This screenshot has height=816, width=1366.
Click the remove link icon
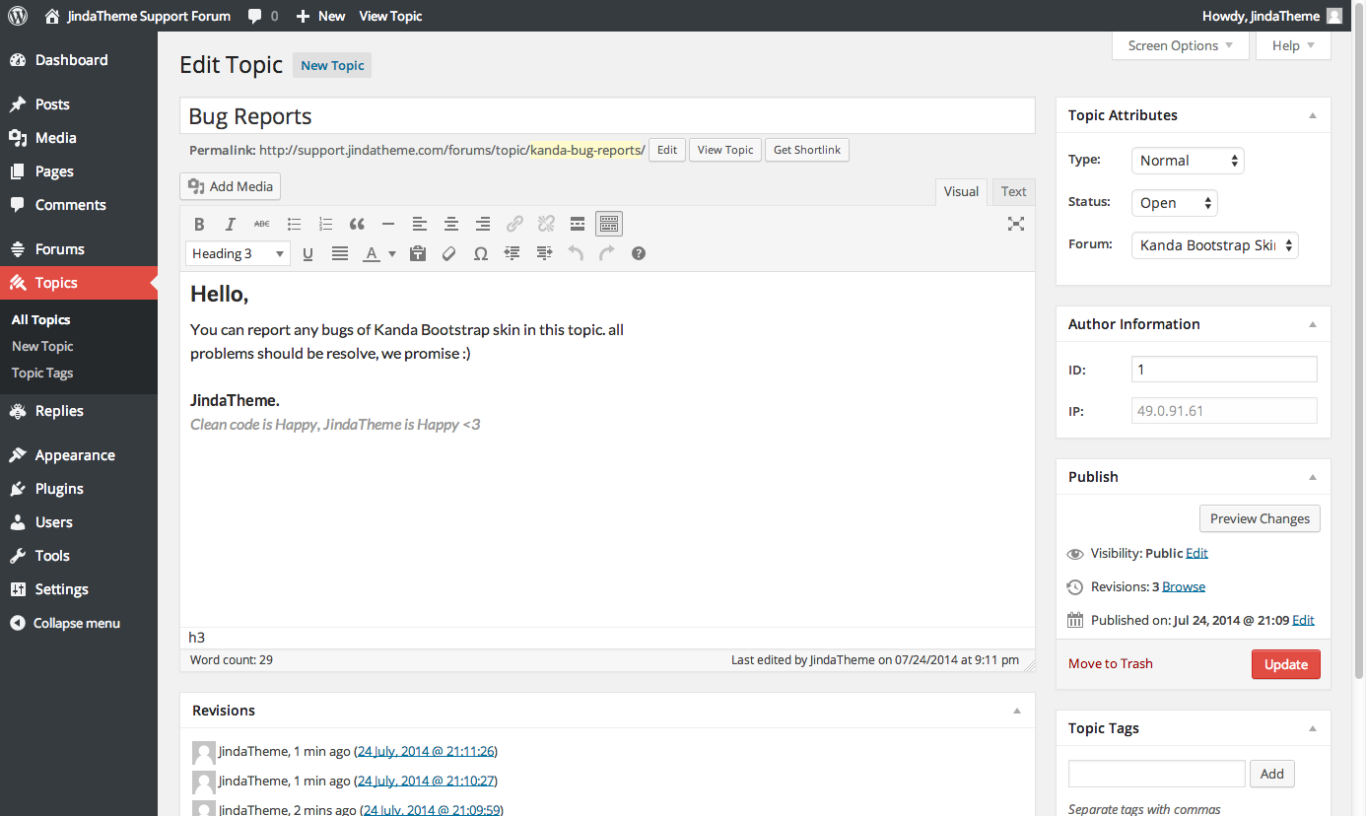point(546,224)
